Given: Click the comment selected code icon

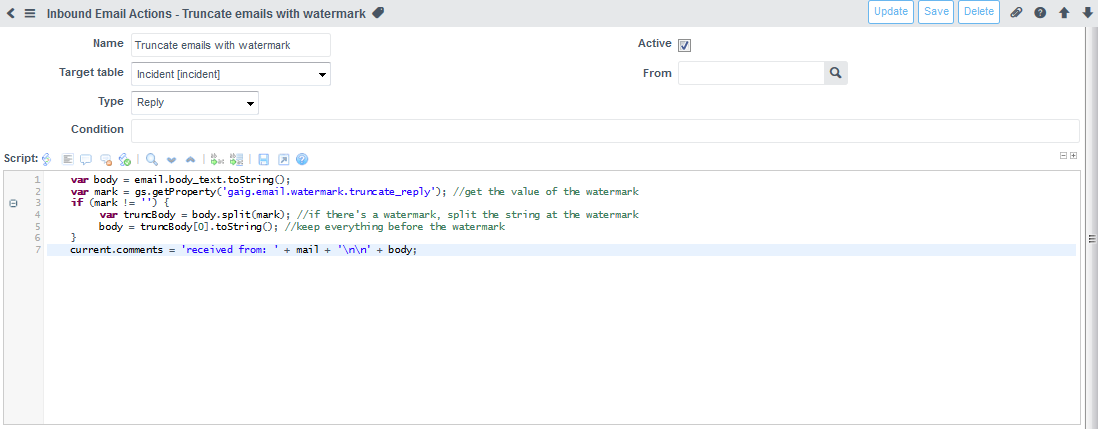Looking at the screenshot, I should coord(86,159).
